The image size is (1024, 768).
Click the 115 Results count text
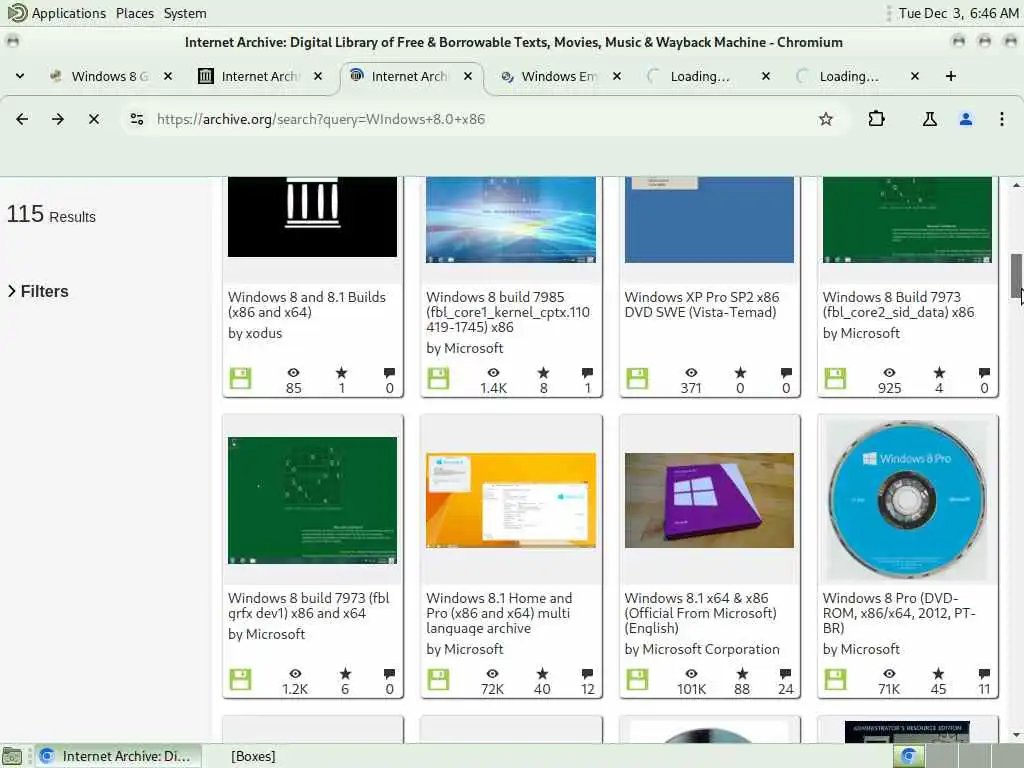(x=51, y=214)
